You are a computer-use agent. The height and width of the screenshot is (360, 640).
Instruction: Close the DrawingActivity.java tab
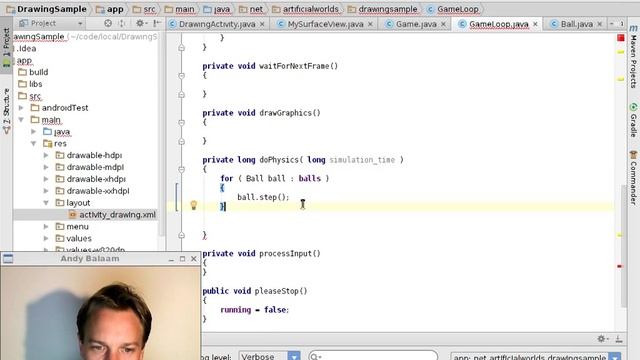tap(262, 24)
